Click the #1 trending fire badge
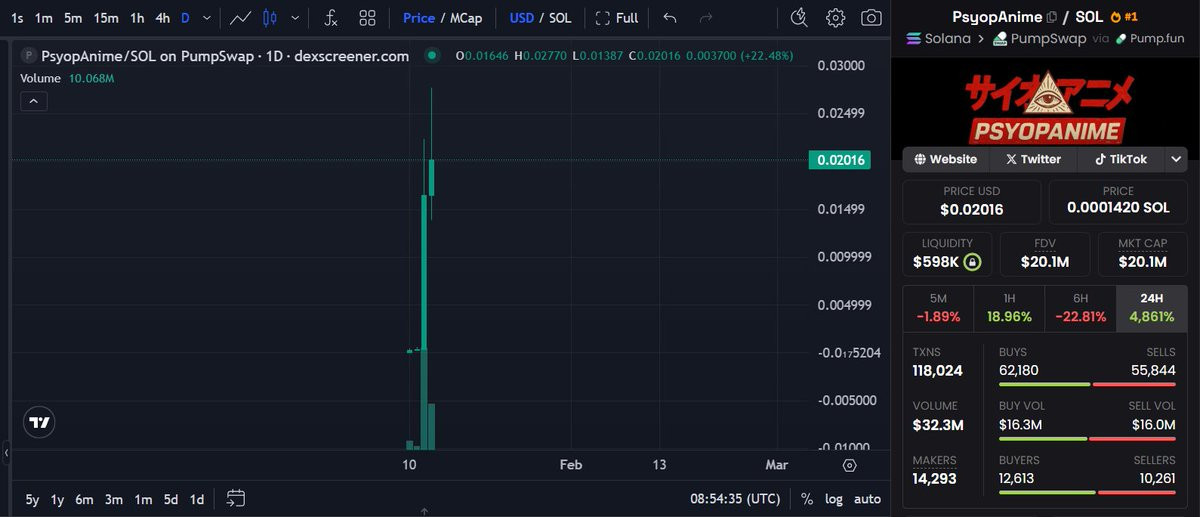Screen dimensions: 1200x517 coord(1123,17)
